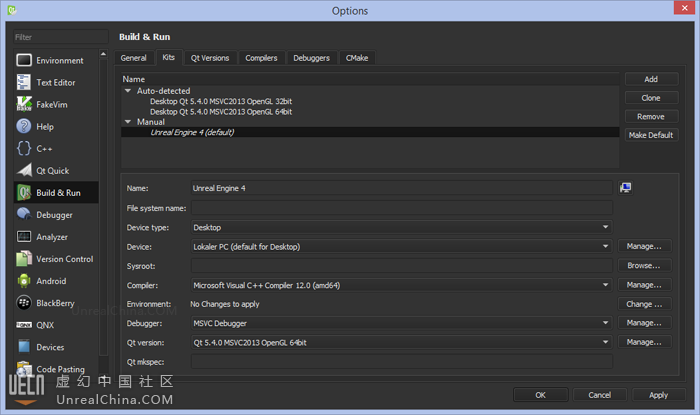Click the File system name field

pyautogui.click(x=401, y=208)
